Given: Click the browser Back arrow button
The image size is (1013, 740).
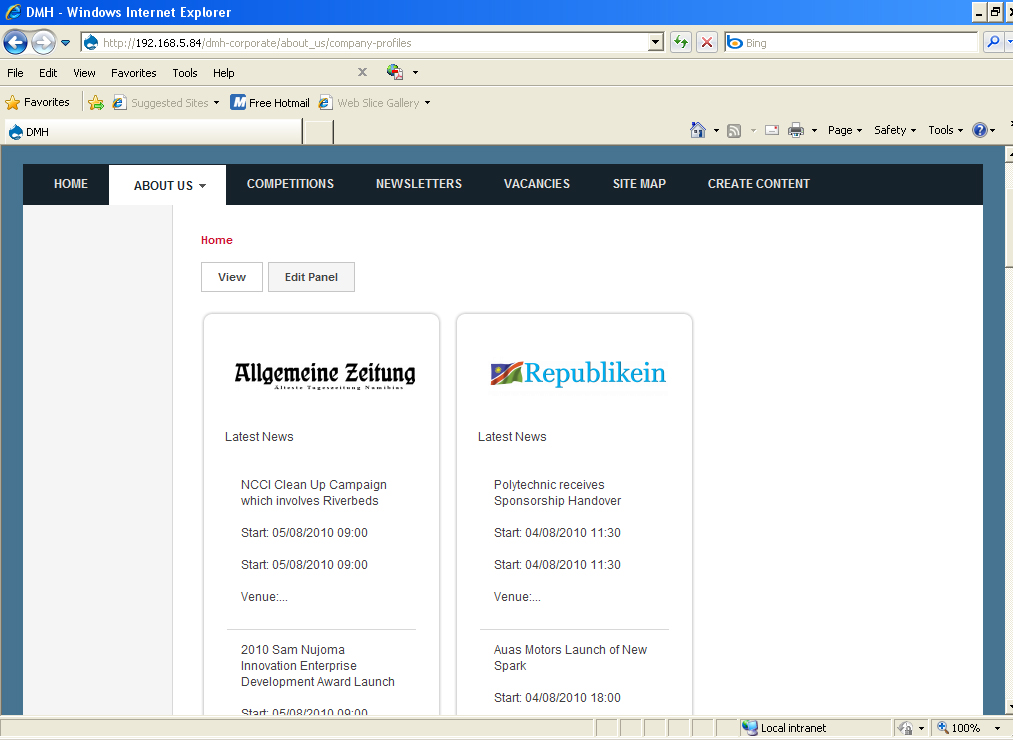Looking at the screenshot, I should (x=15, y=42).
